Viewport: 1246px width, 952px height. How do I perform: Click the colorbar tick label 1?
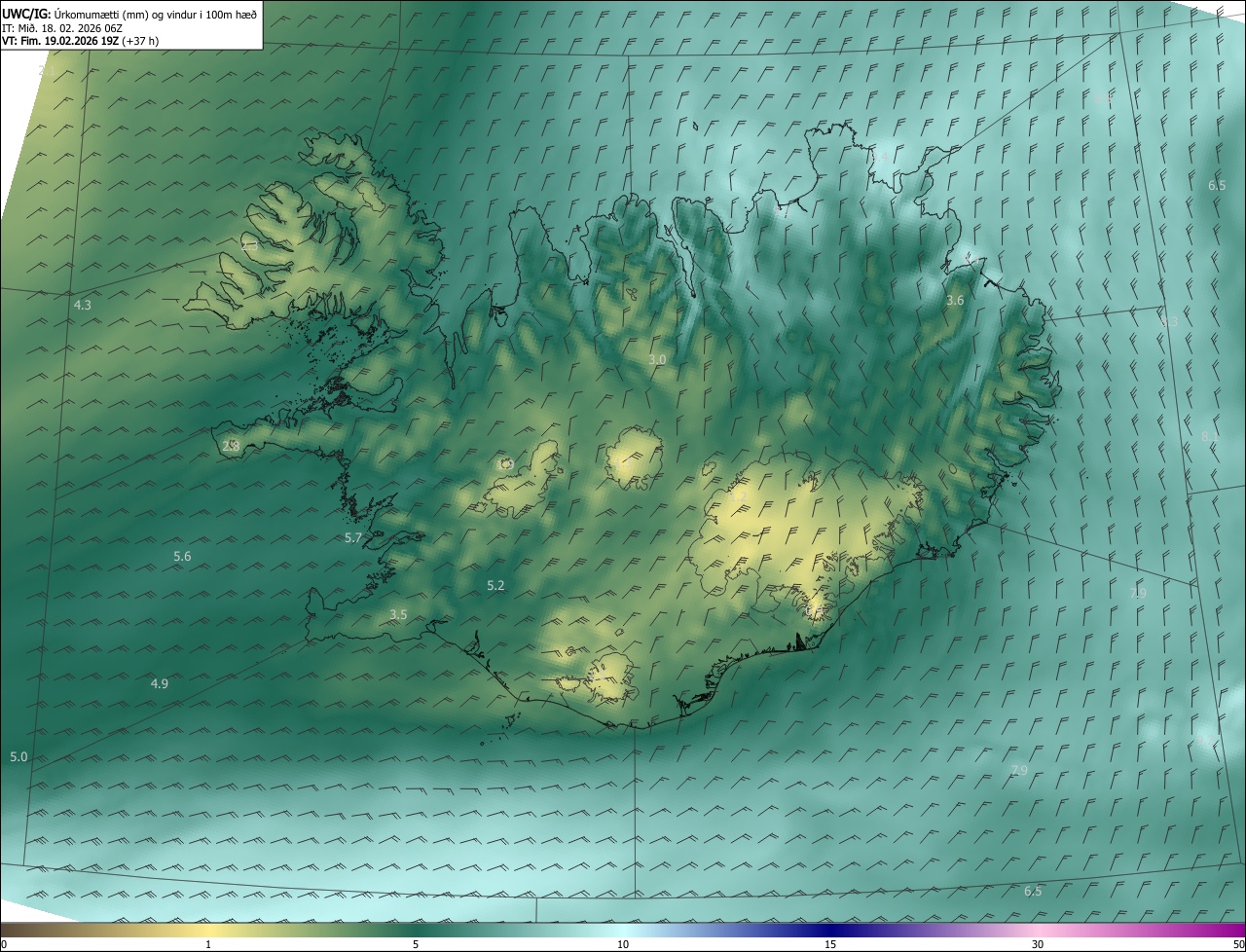click(x=208, y=944)
